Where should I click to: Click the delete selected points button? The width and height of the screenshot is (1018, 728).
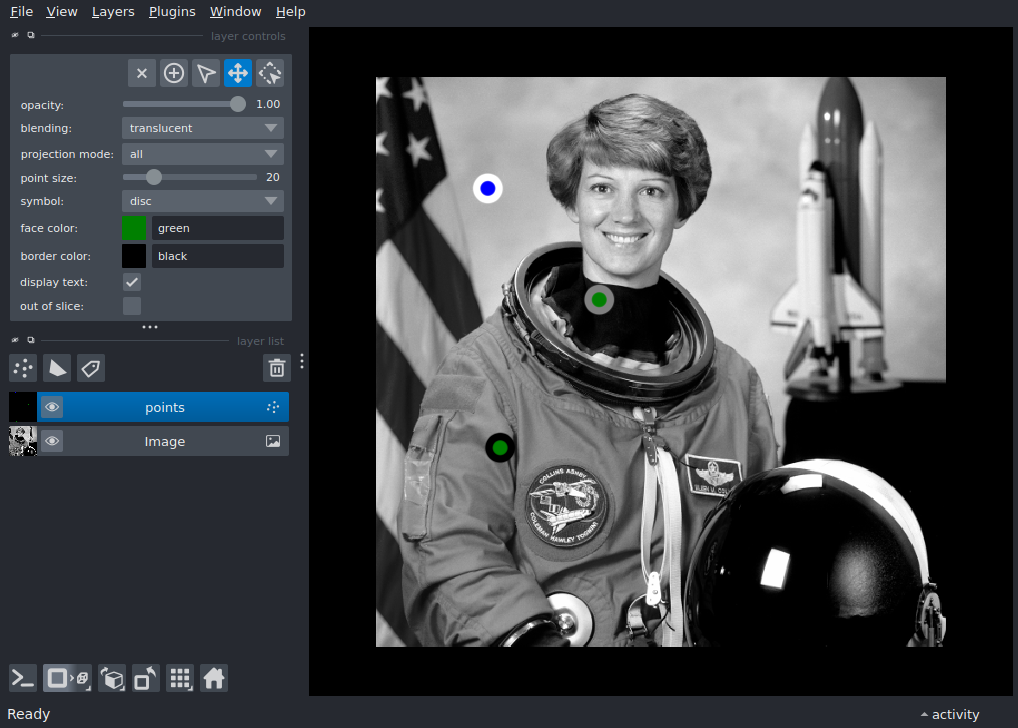[x=142, y=73]
